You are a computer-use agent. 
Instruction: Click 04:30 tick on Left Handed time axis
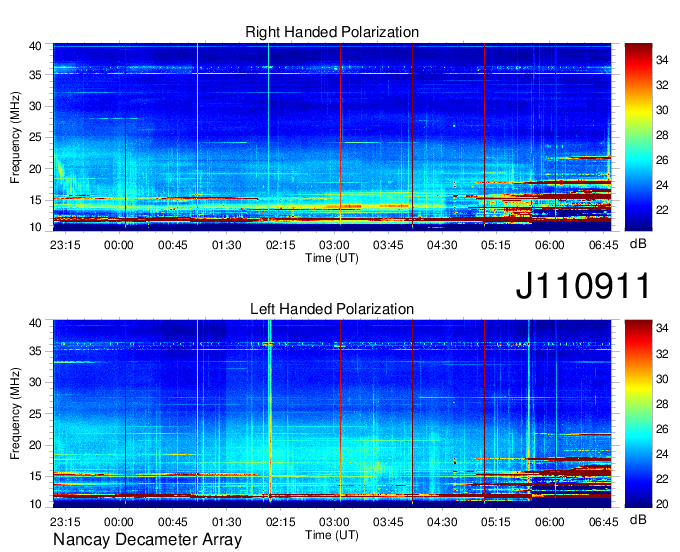[442, 522]
